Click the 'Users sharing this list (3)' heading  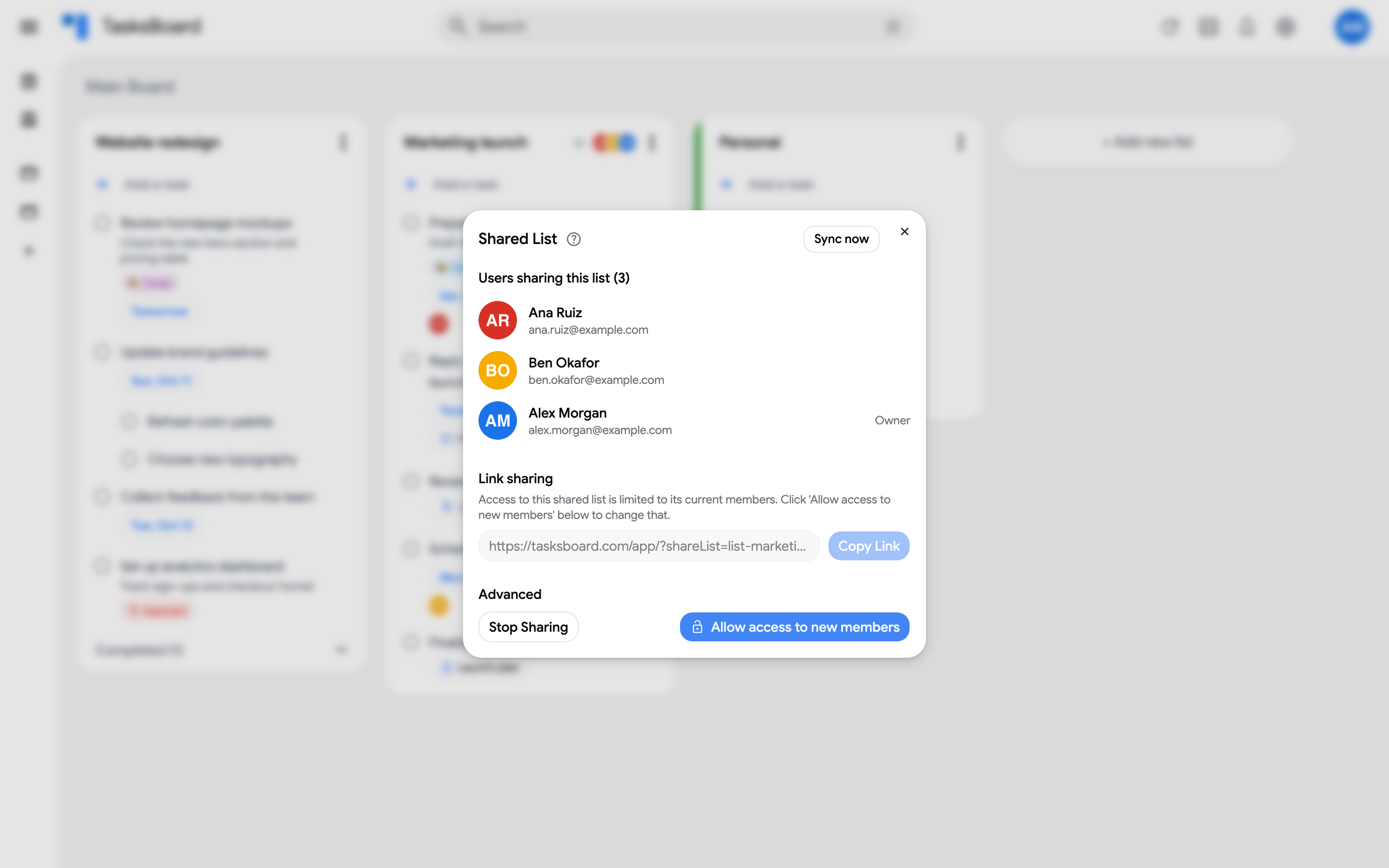554,278
